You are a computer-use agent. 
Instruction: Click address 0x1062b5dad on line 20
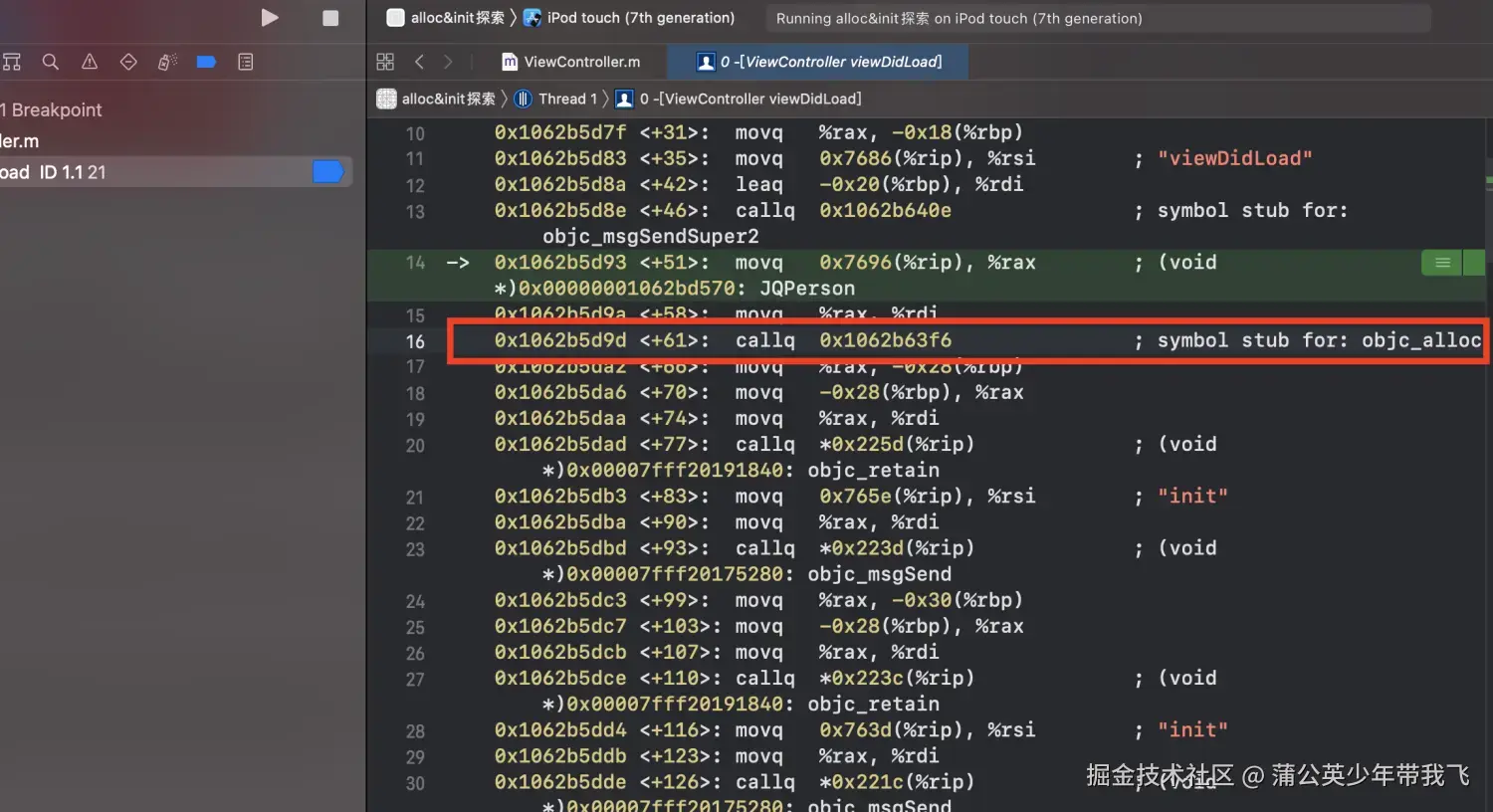tap(560, 444)
